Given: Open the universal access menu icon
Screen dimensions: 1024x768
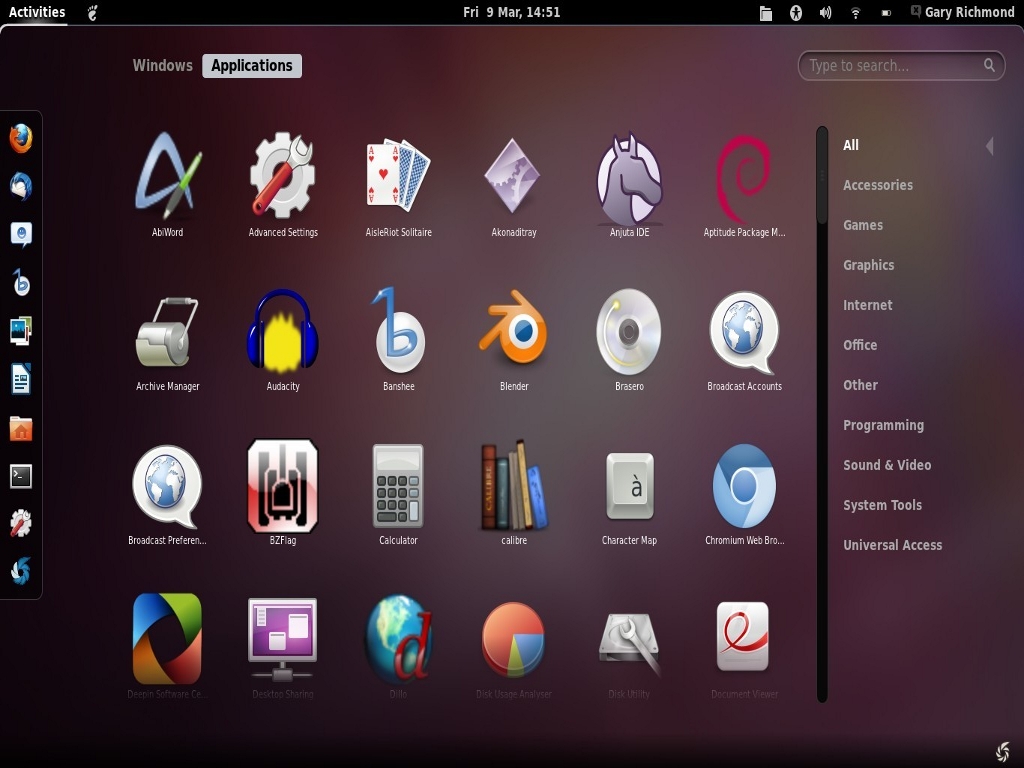Looking at the screenshot, I should [795, 12].
